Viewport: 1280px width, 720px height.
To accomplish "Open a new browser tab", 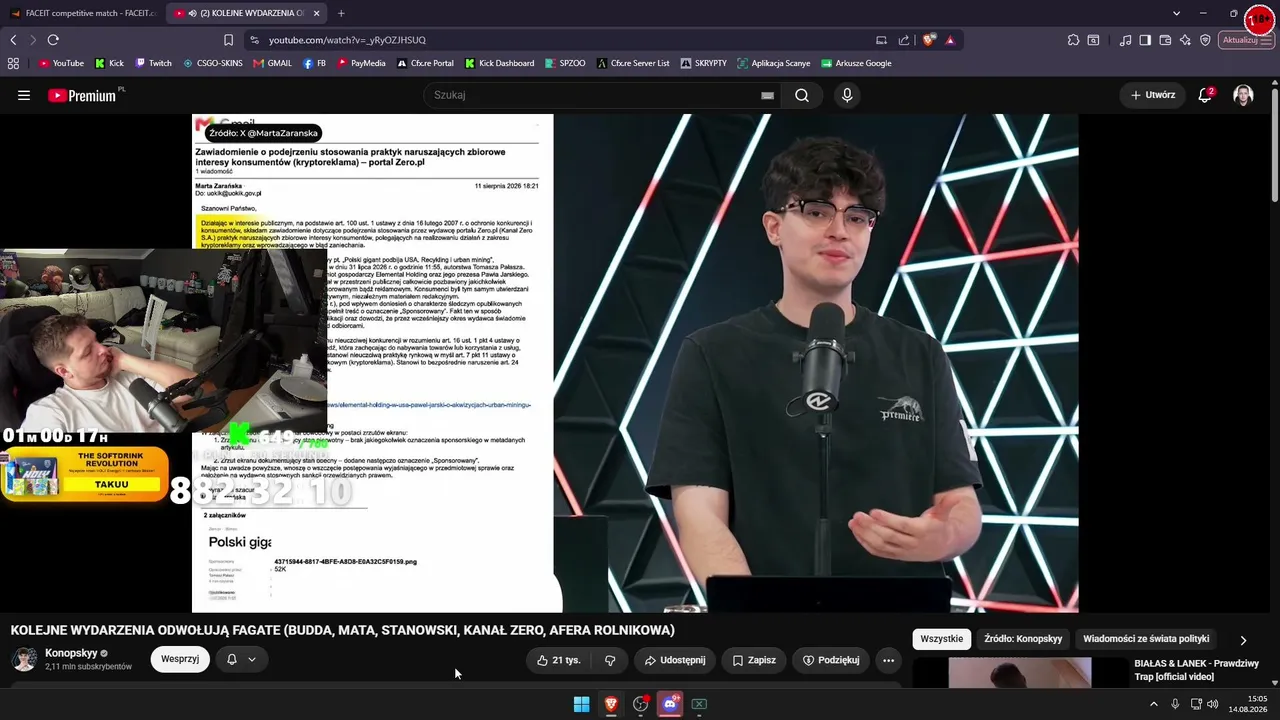I will pos(341,13).
